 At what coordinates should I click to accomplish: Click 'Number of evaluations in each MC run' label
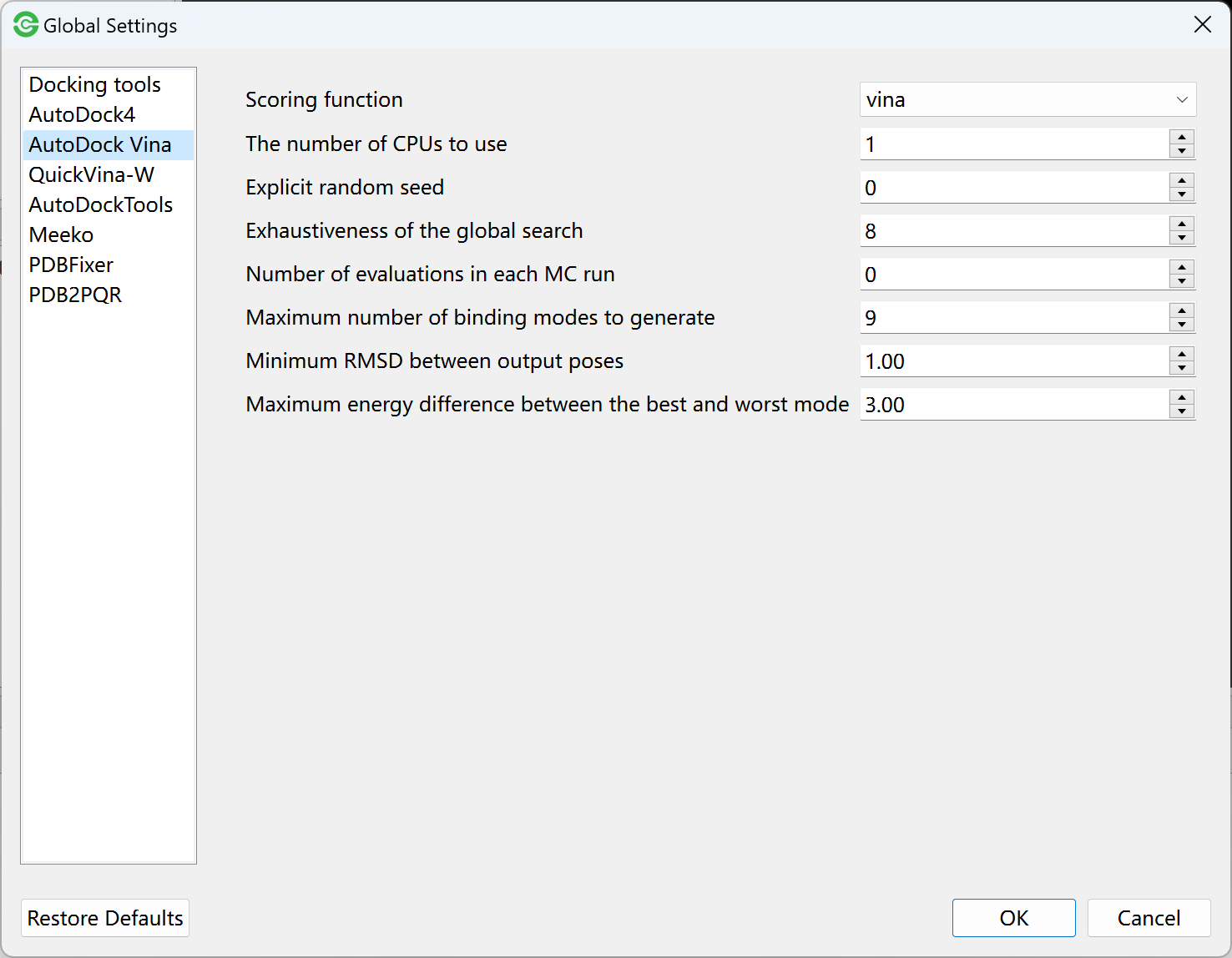coord(430,275)
